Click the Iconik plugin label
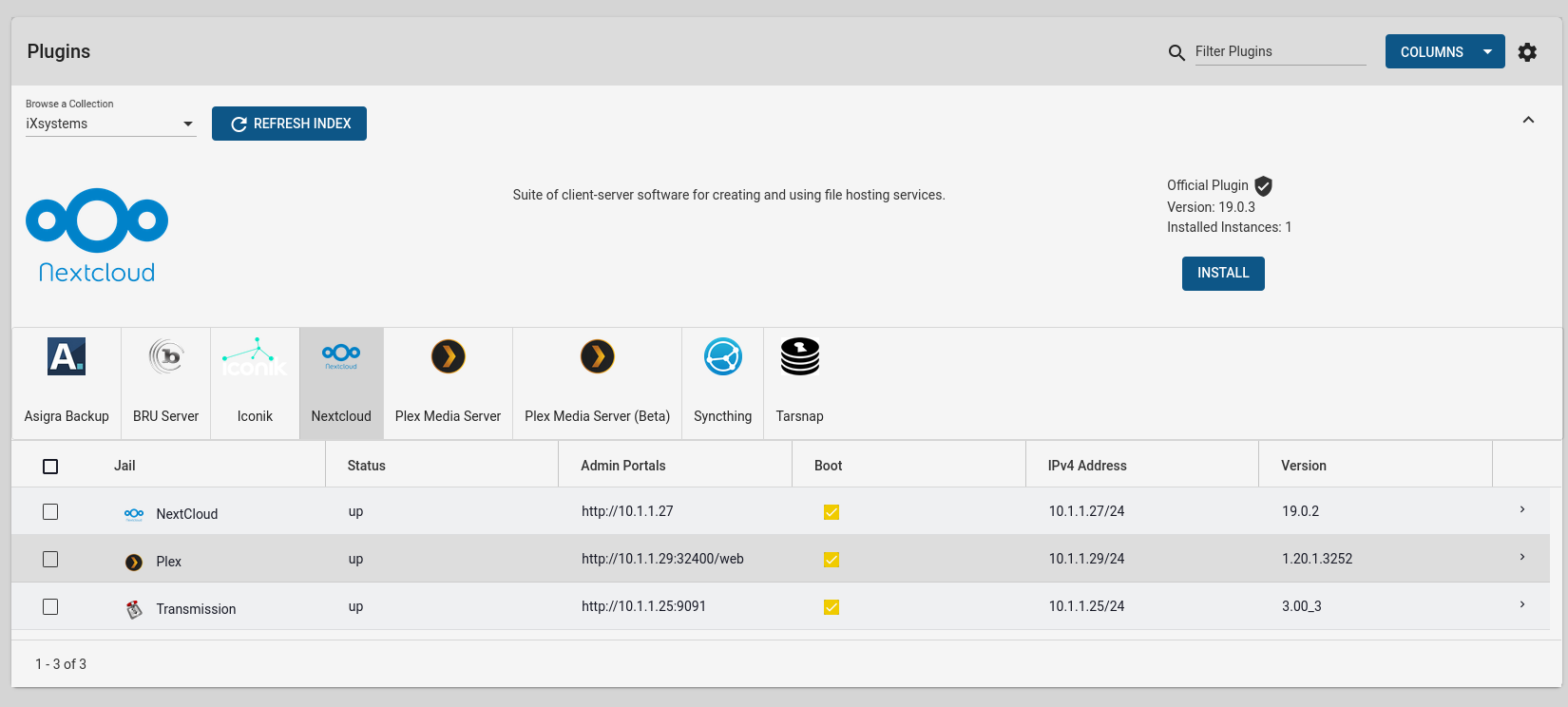The height and width of the screenshot is (707, 1568). (x=255, y=416)
